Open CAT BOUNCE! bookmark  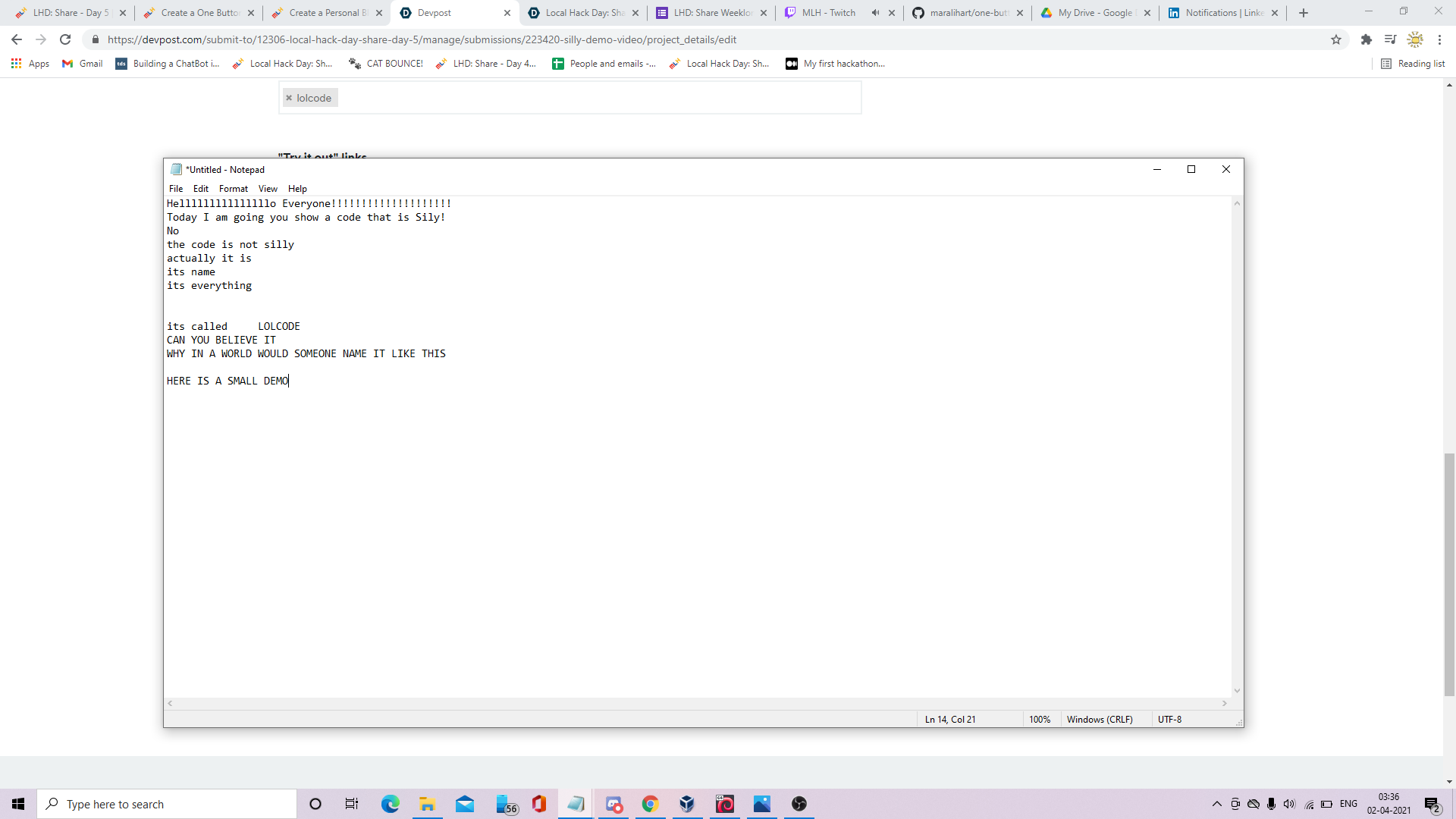386,64
